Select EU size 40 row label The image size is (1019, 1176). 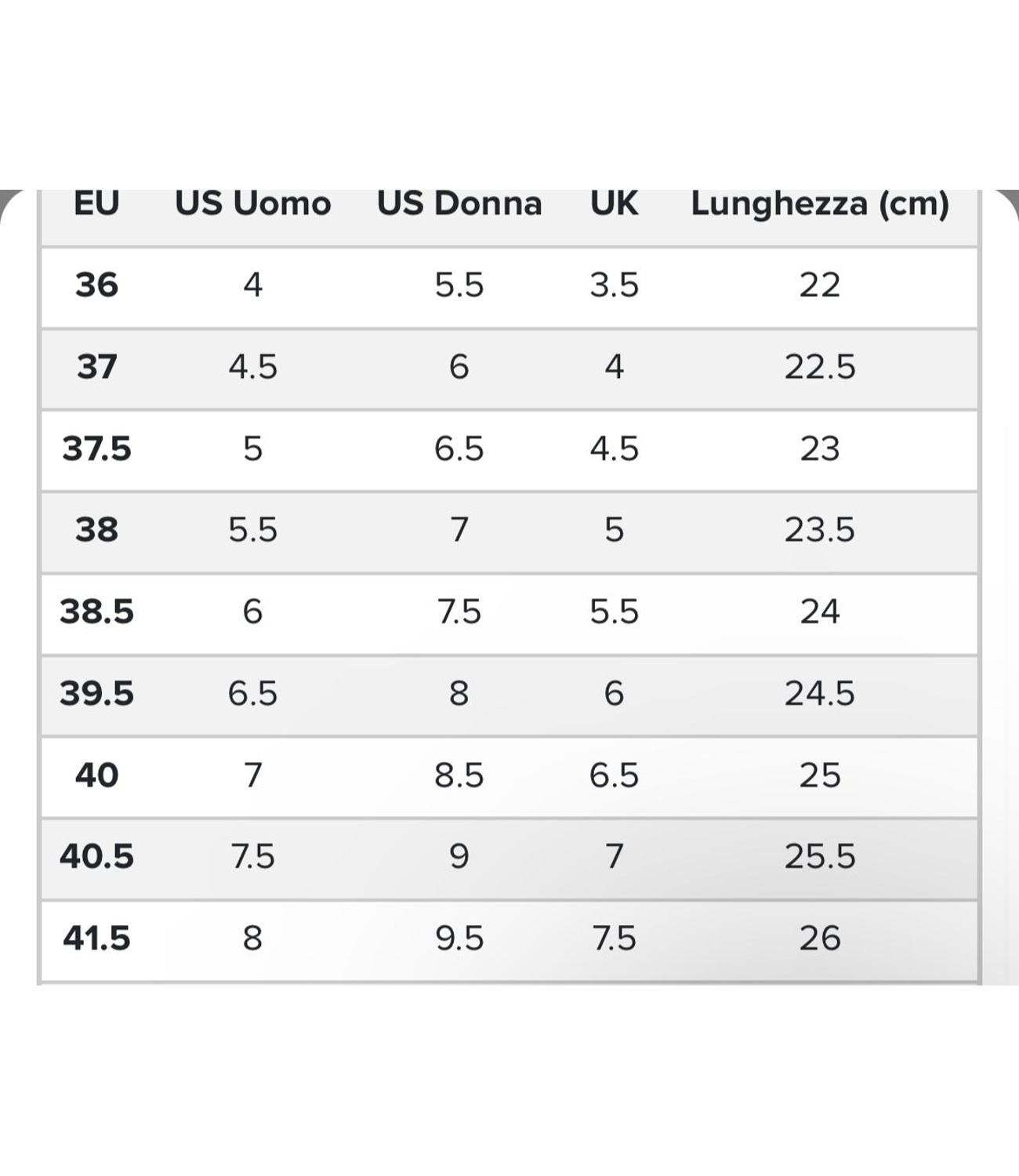(x=96, y=775)
